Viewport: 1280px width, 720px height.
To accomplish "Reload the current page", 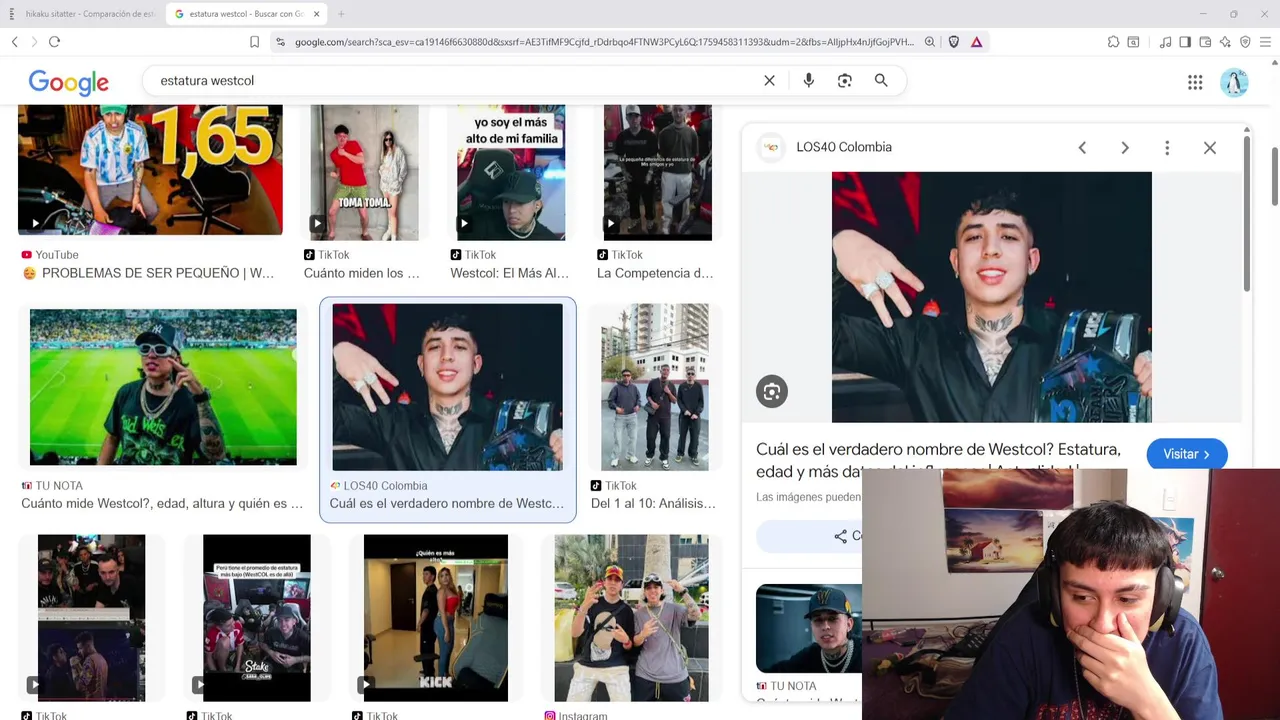I will (54, 42).
